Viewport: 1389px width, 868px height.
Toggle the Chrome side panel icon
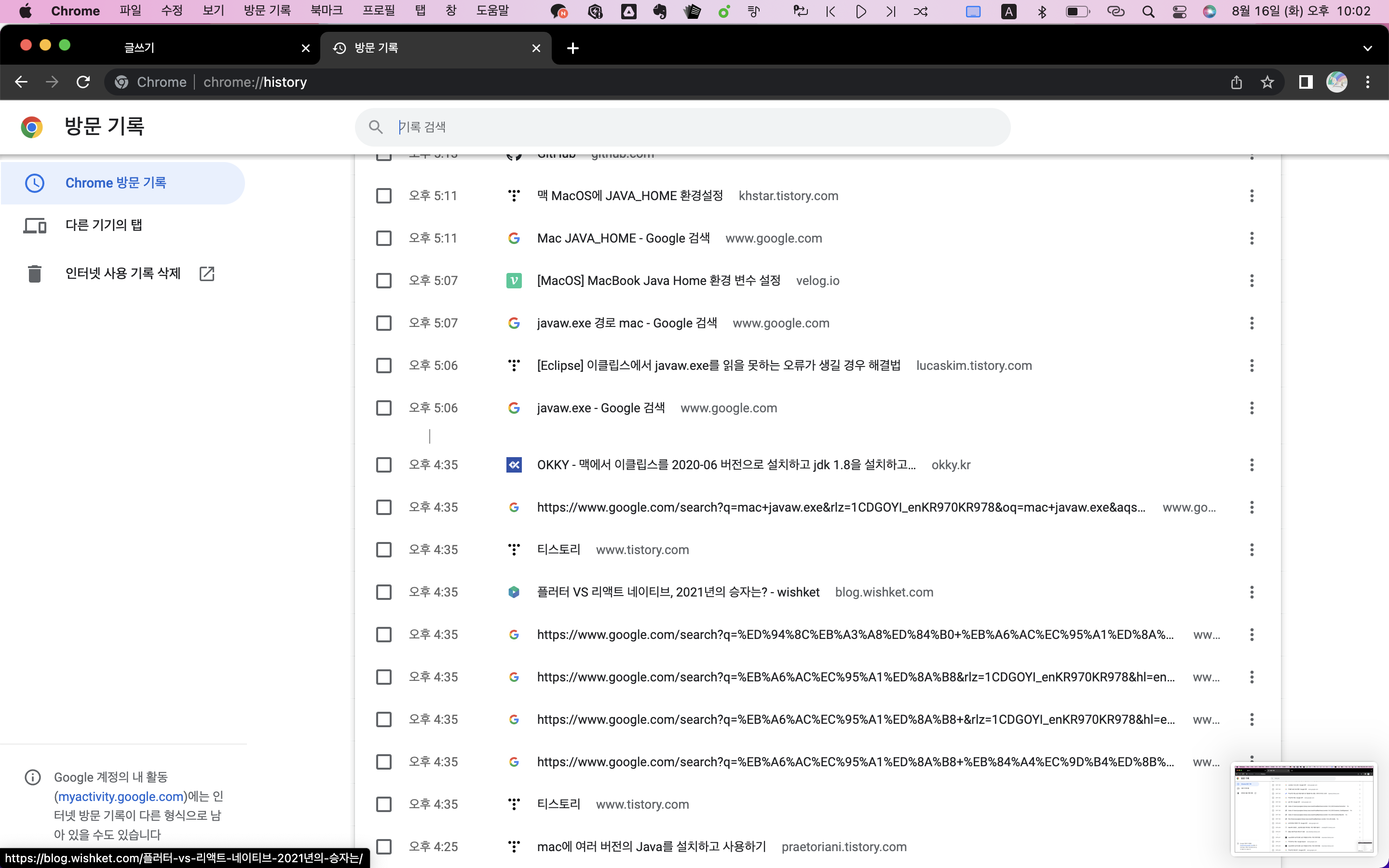(x=1305, y=82)
